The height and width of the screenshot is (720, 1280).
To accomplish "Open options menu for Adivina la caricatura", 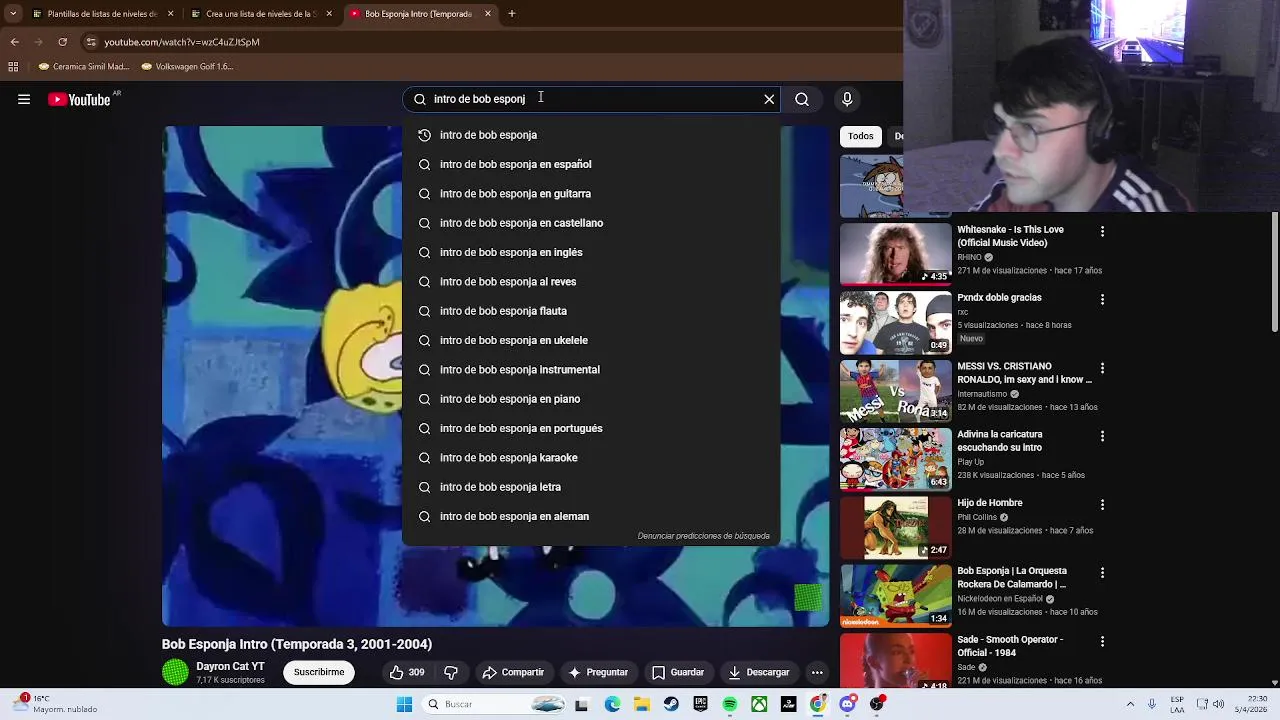I will click(x=1102, y=436).
